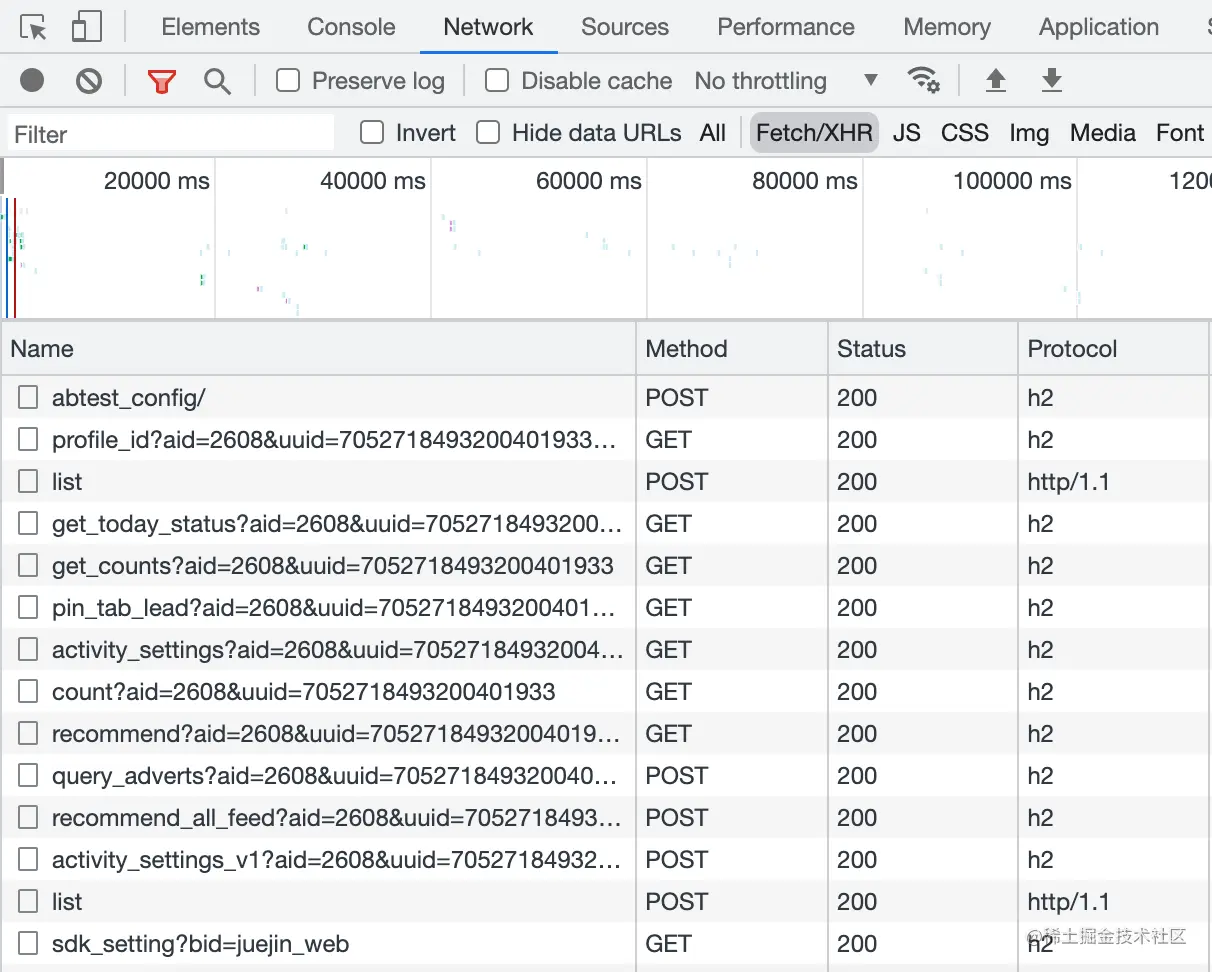Image resolution: width=1212 pixels, height=972 pixels.
Task: Toggle the device toolbar icon
Action: point(87,27)
